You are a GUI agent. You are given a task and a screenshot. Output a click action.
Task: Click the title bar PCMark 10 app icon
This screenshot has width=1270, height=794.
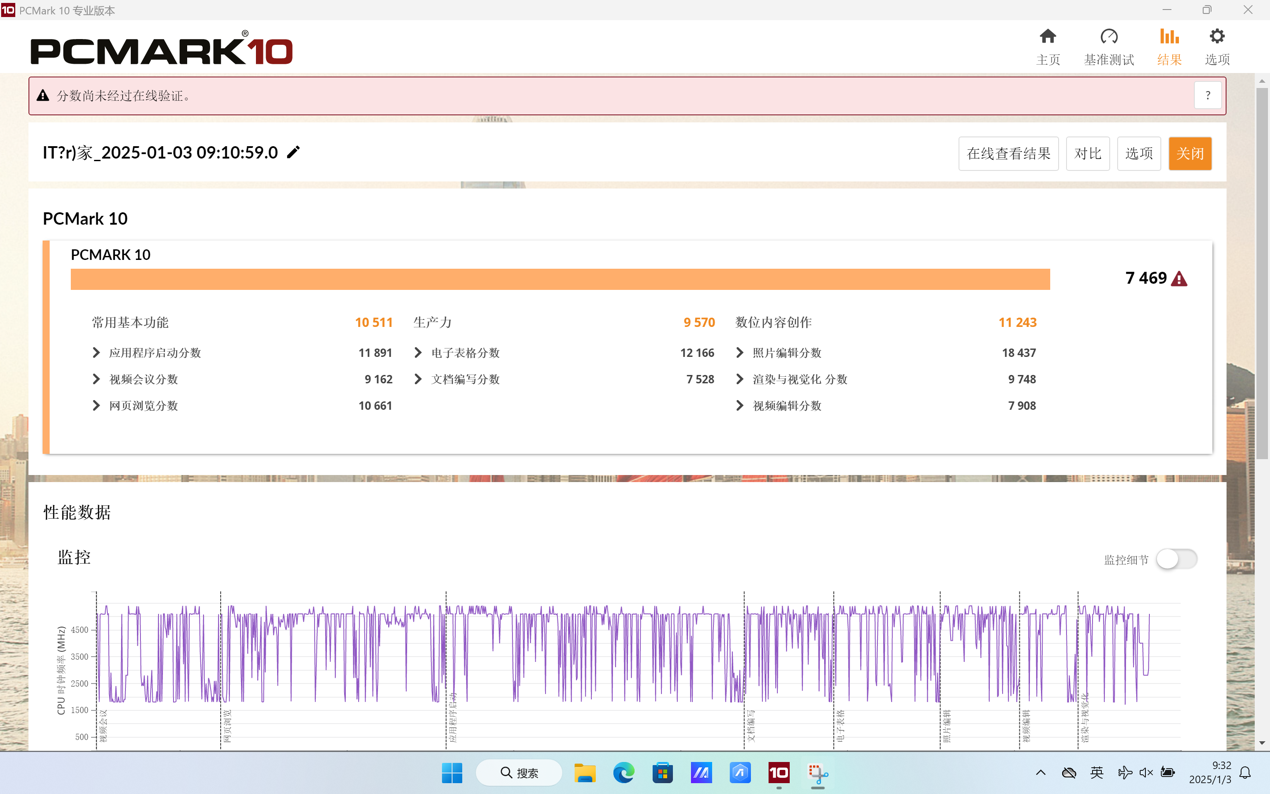[8, 10]
